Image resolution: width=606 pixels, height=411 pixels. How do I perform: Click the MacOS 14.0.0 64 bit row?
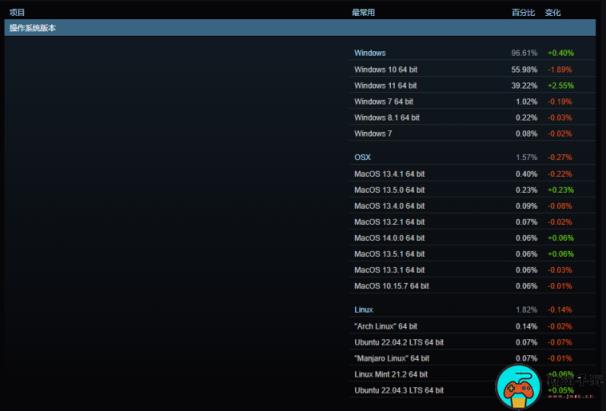coord(472,238)
